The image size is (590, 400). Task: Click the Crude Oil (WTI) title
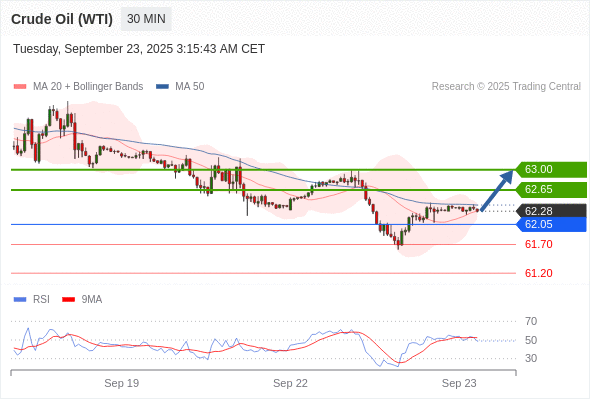(x=62, y=19)
